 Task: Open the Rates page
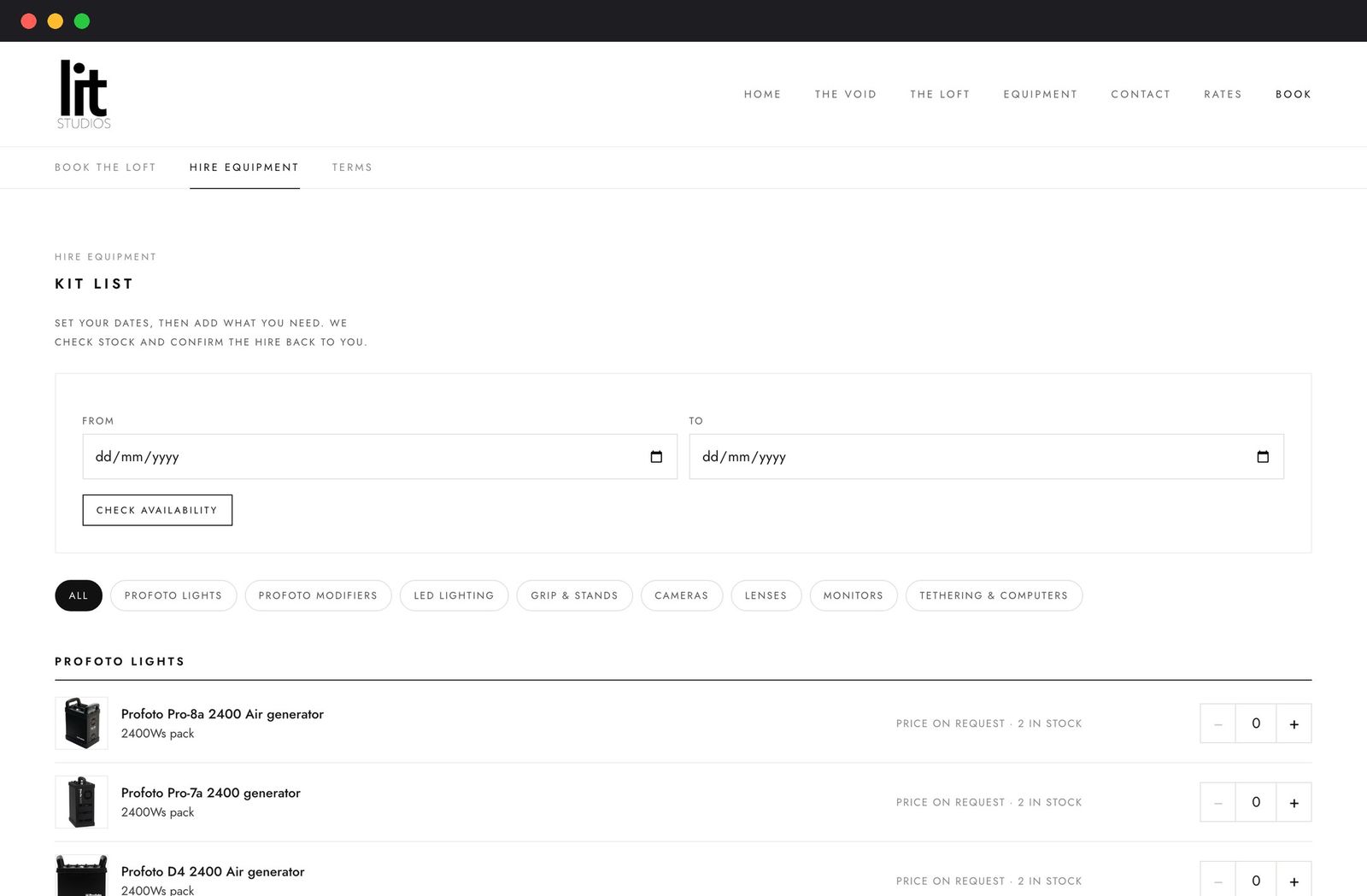coord(1223,94)
